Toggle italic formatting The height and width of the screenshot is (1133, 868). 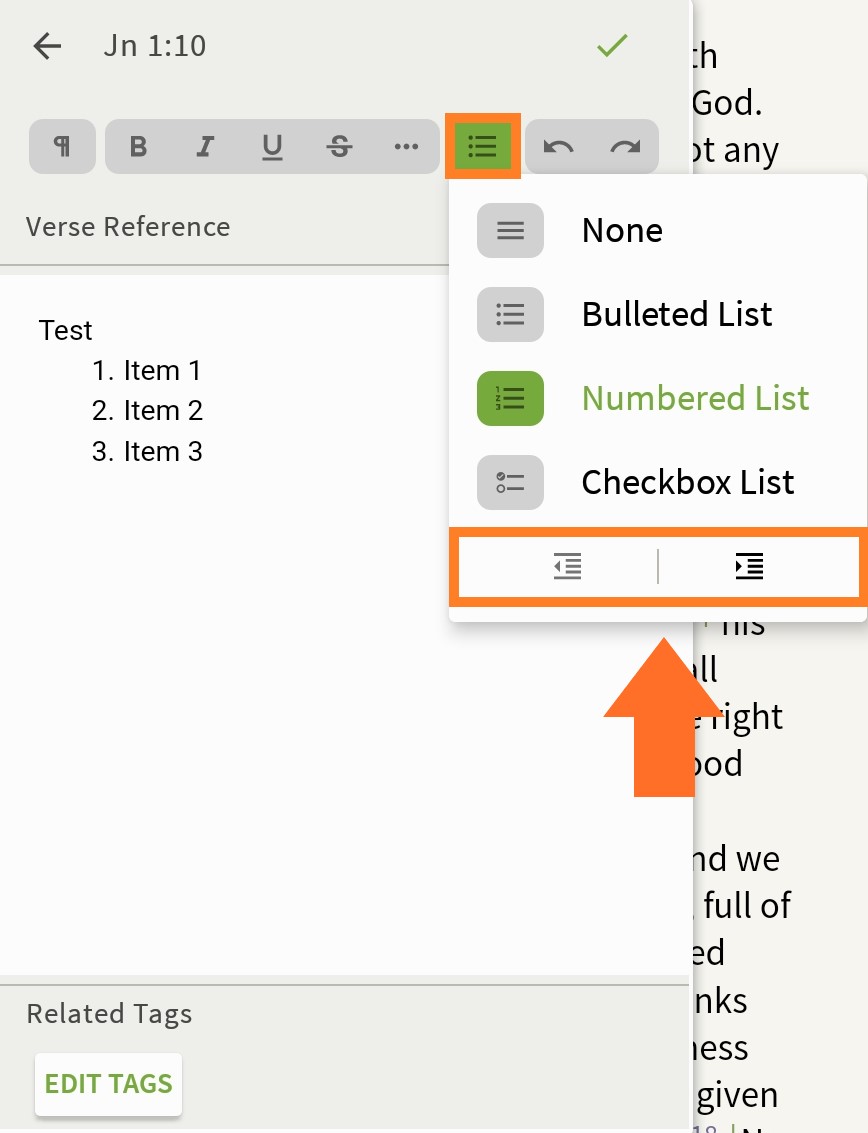(x=205, y=147)
